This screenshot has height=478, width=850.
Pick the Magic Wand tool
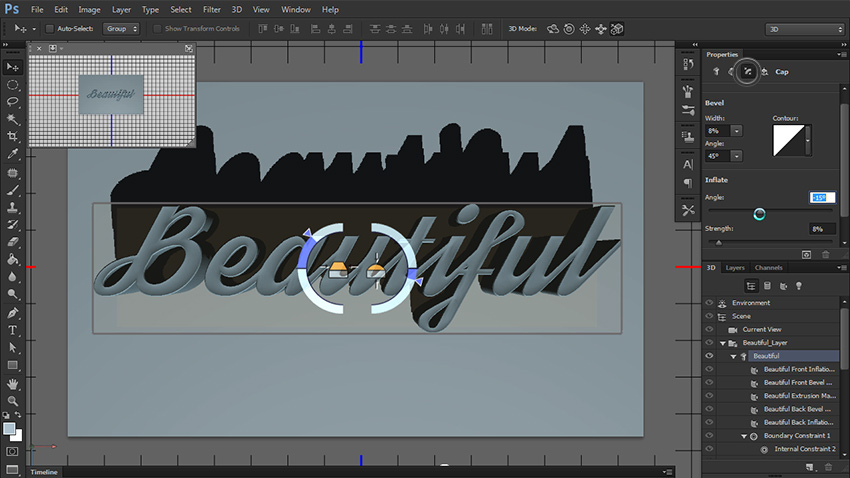point(13,118)
